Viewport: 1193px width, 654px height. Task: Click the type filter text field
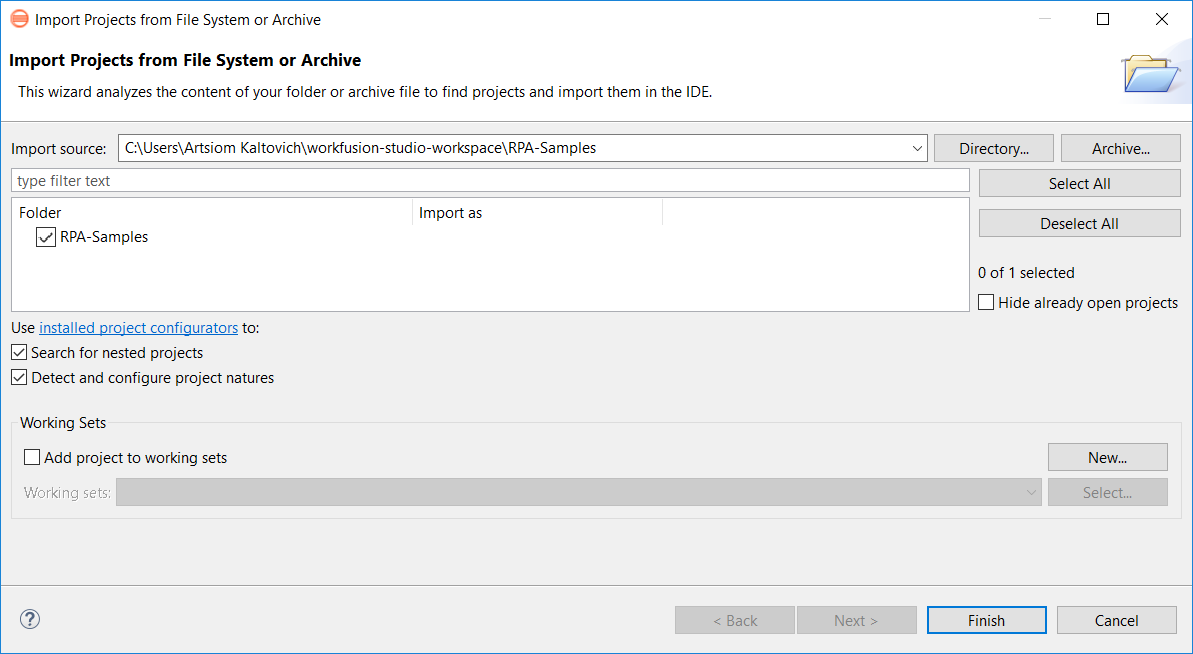pyautogui.click(x=491, y=181)
